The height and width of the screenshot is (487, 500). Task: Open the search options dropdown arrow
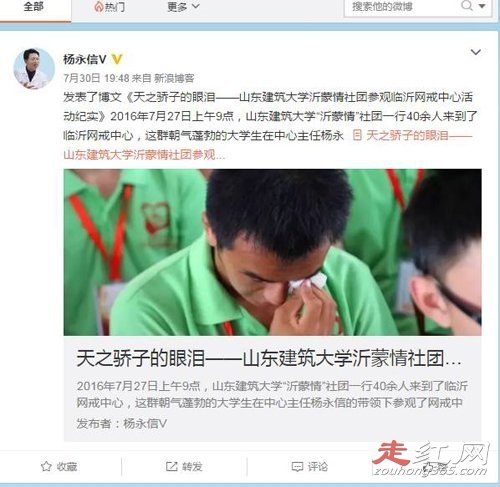482,6
